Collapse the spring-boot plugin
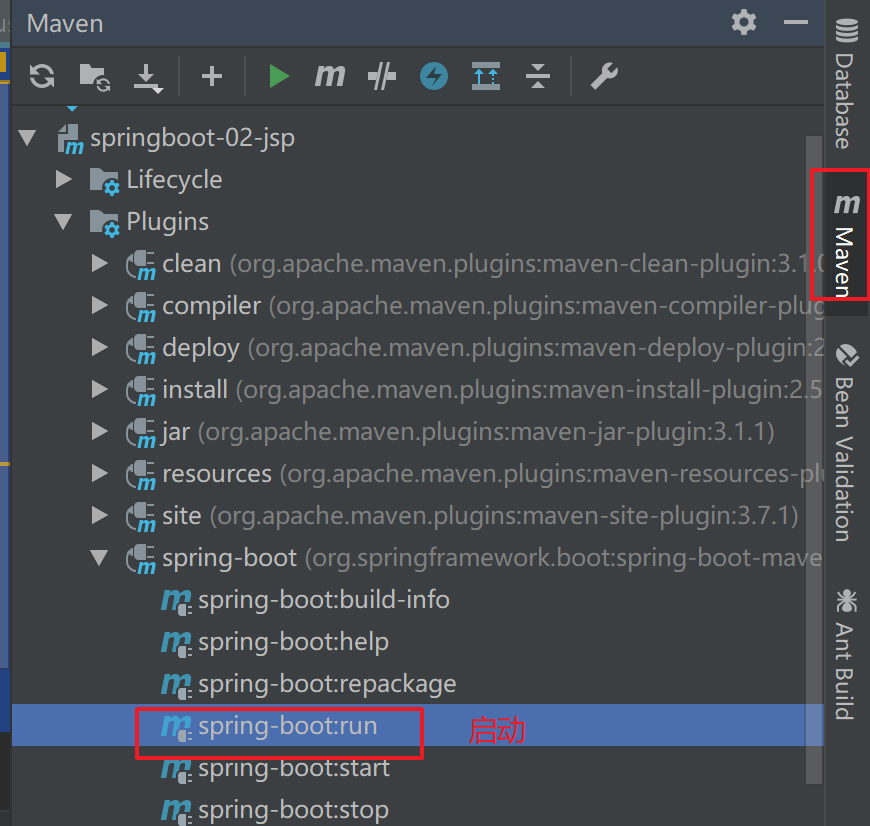 100,558
